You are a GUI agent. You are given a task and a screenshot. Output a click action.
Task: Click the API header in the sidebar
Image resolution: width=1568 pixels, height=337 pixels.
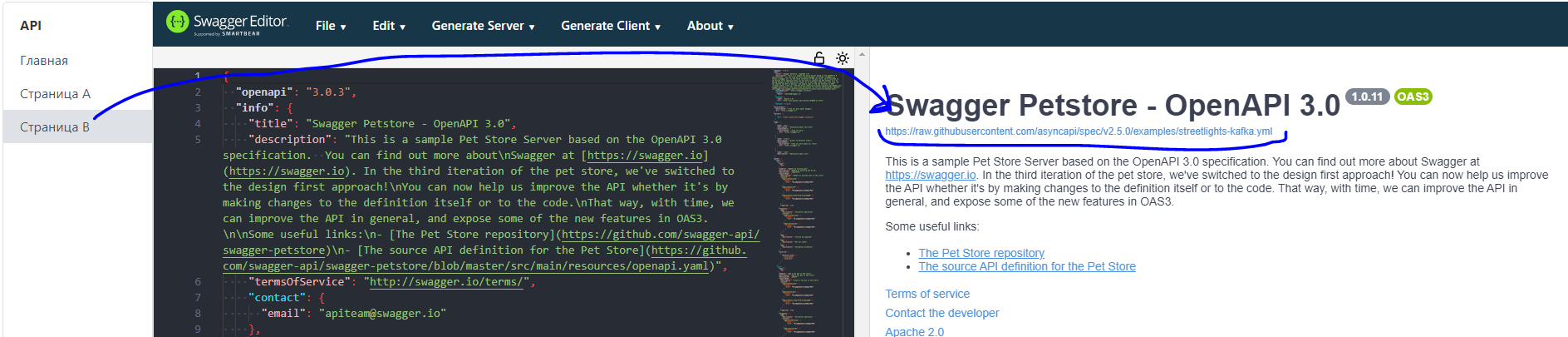(x=31, y=25)
